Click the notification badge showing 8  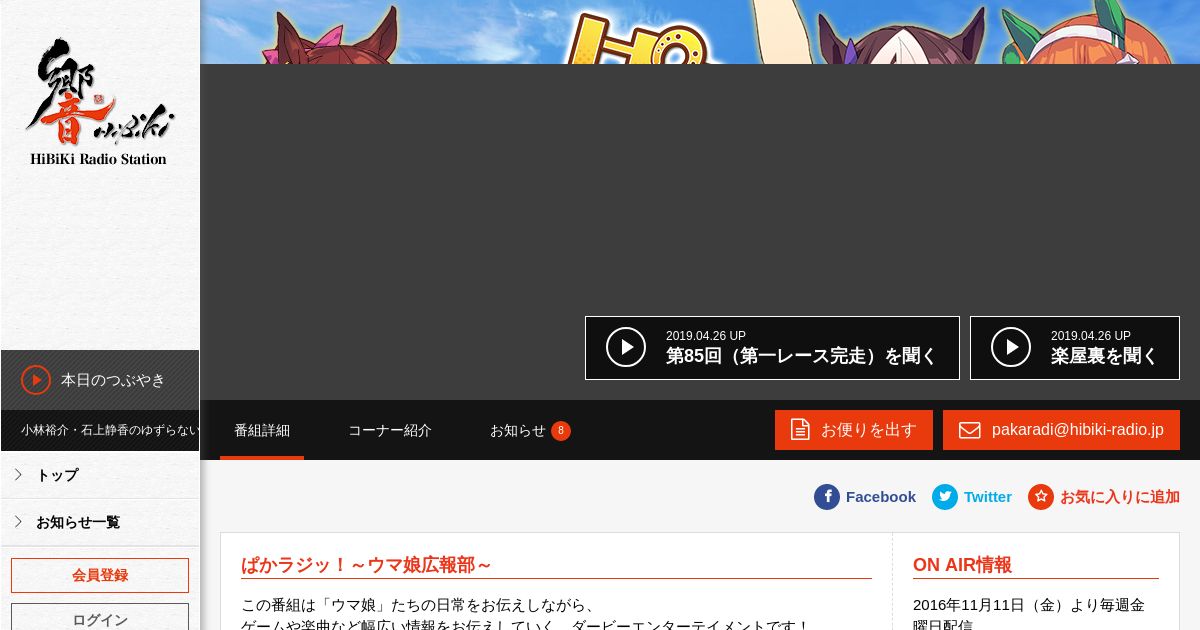click(x=561, y=431)
